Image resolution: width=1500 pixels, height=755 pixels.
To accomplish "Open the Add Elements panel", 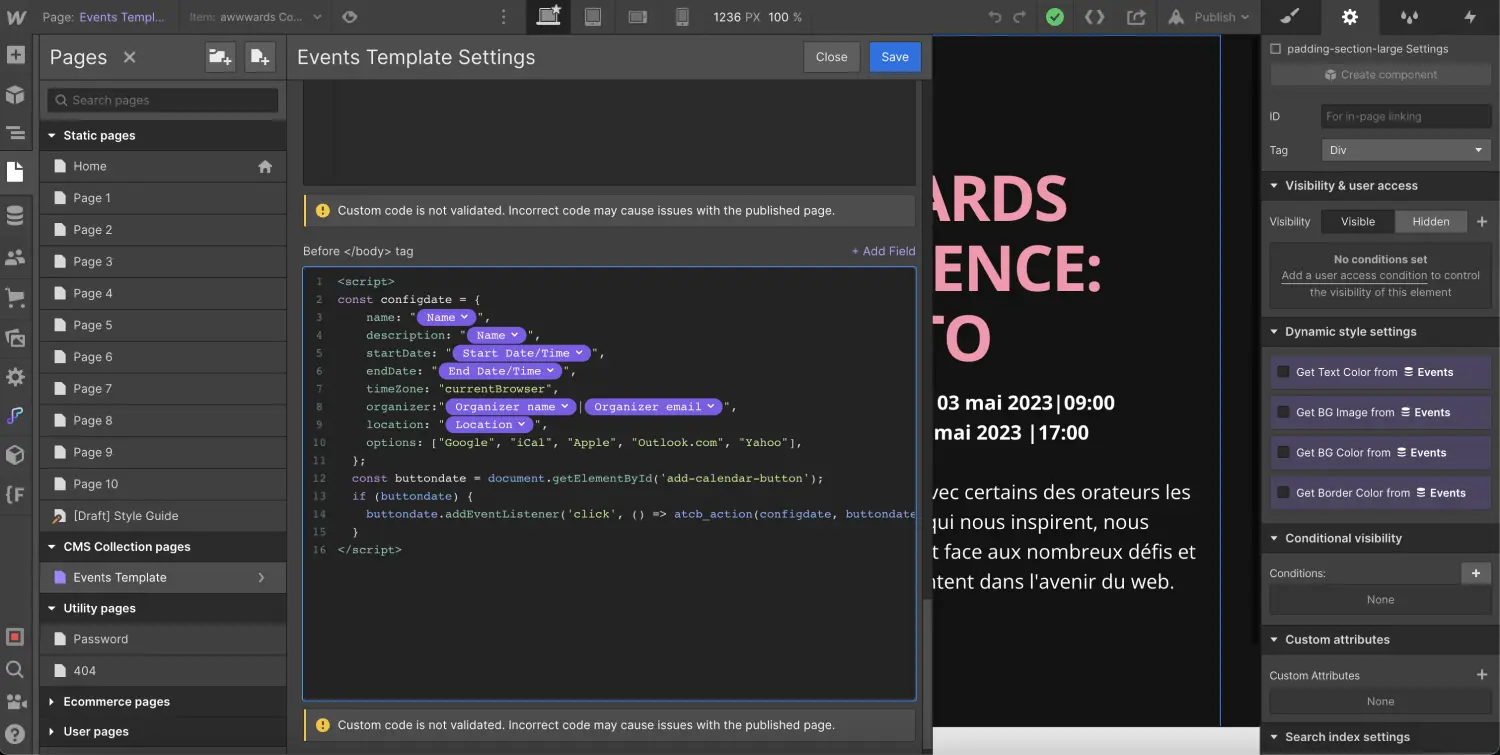I will (x=15, y=55).
